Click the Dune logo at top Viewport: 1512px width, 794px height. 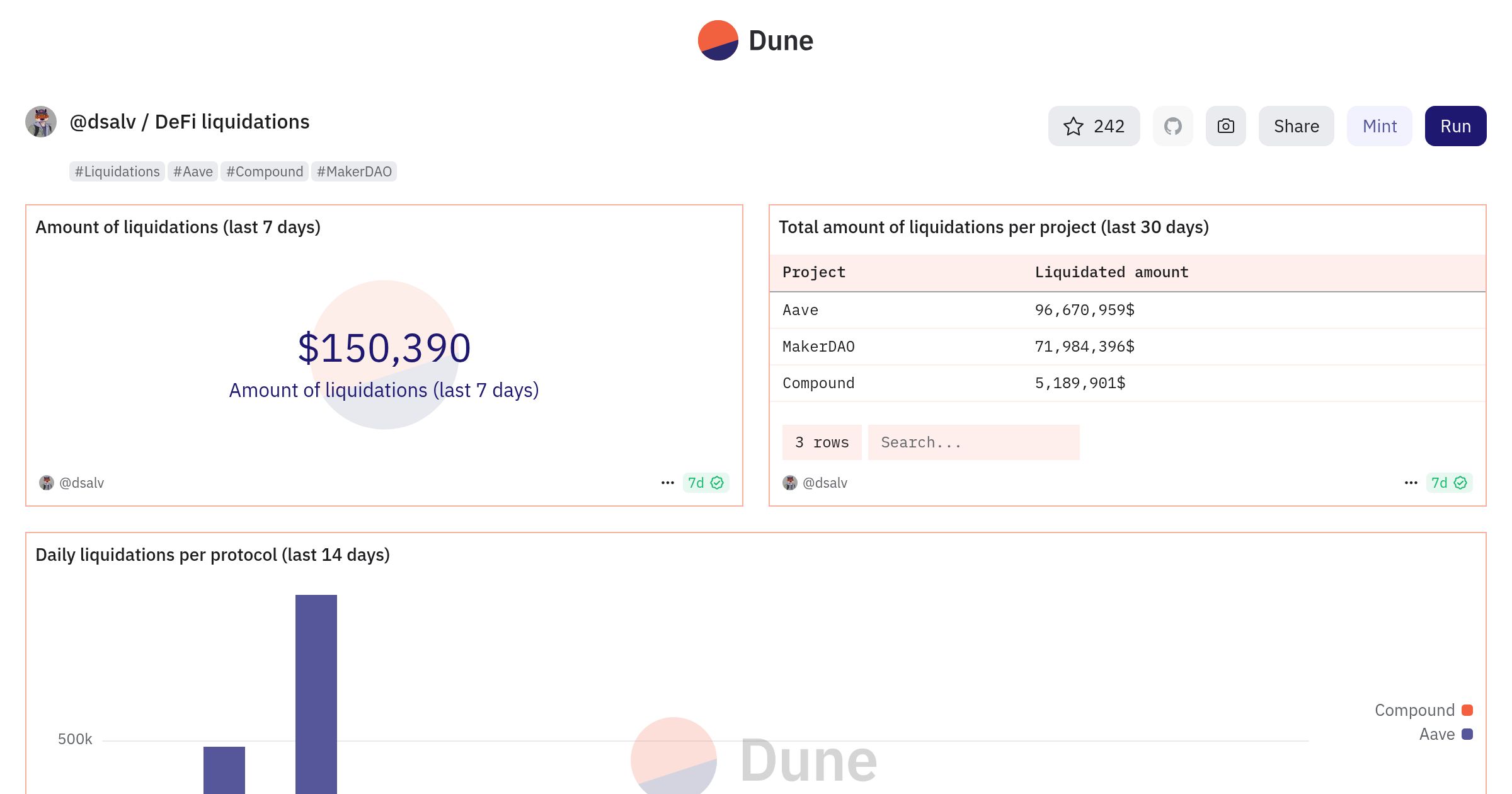755,40
